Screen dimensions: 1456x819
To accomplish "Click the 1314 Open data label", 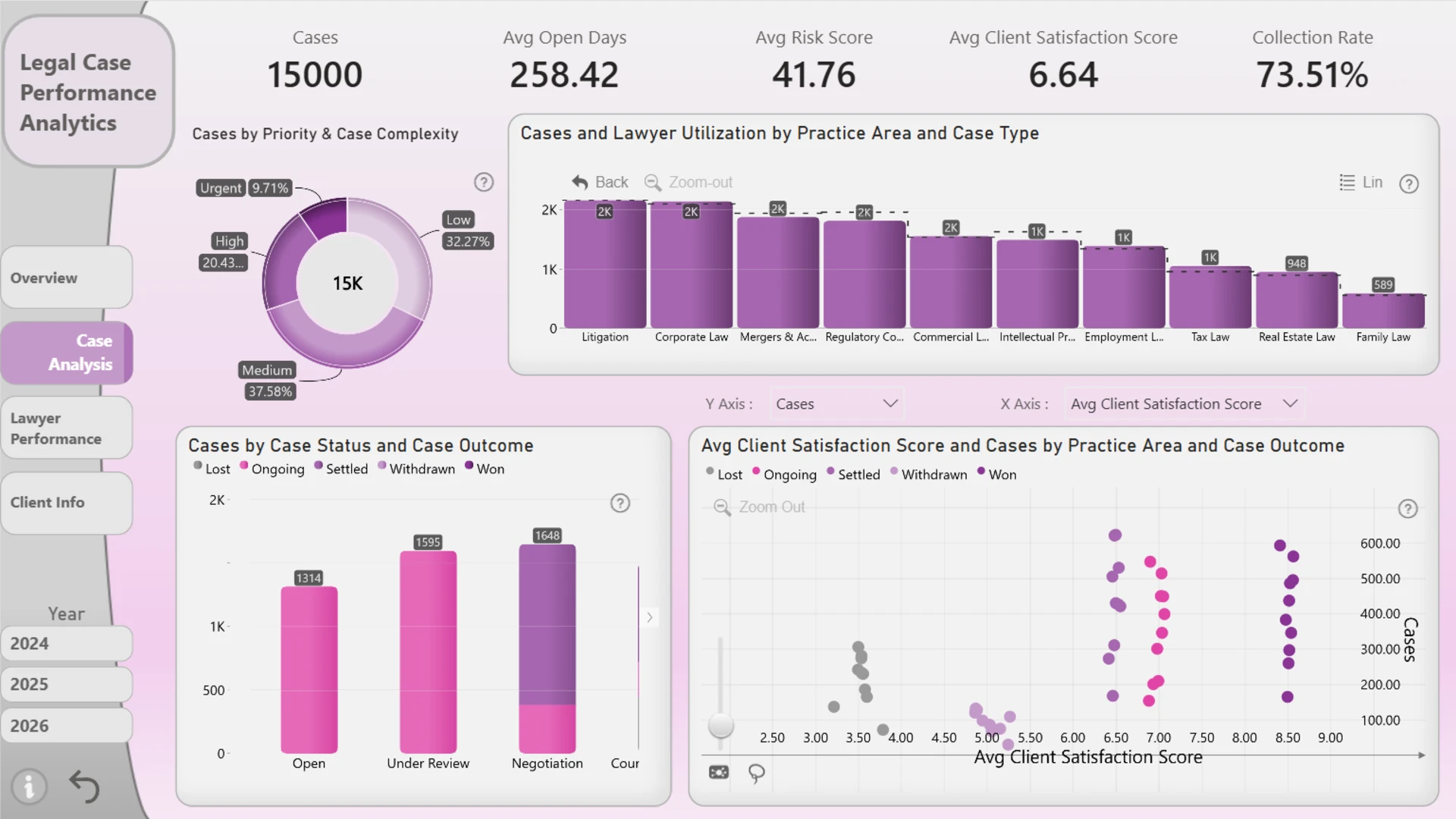I will point(309,578).
